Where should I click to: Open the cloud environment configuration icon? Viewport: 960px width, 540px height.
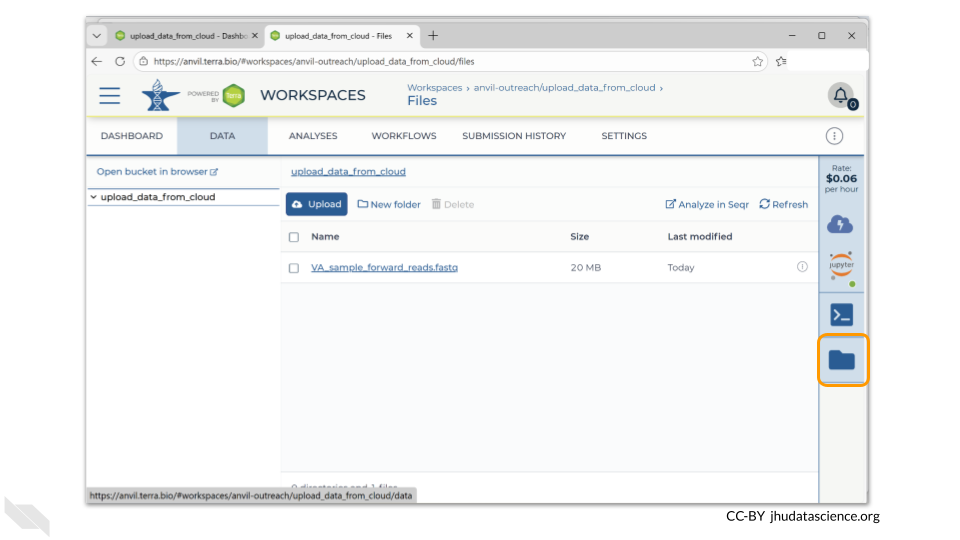[x=840, y=224]
